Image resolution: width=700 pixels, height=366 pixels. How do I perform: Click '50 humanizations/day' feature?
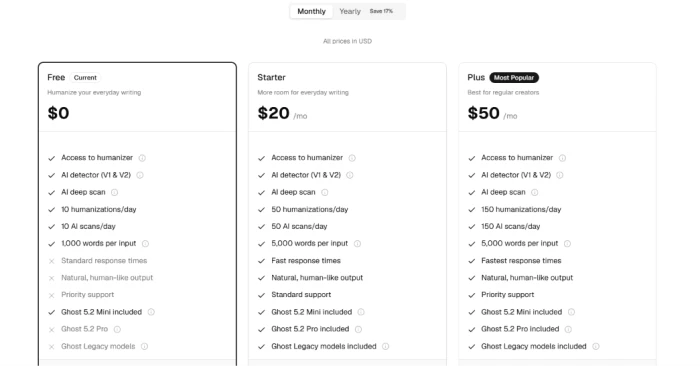[309, 209]
